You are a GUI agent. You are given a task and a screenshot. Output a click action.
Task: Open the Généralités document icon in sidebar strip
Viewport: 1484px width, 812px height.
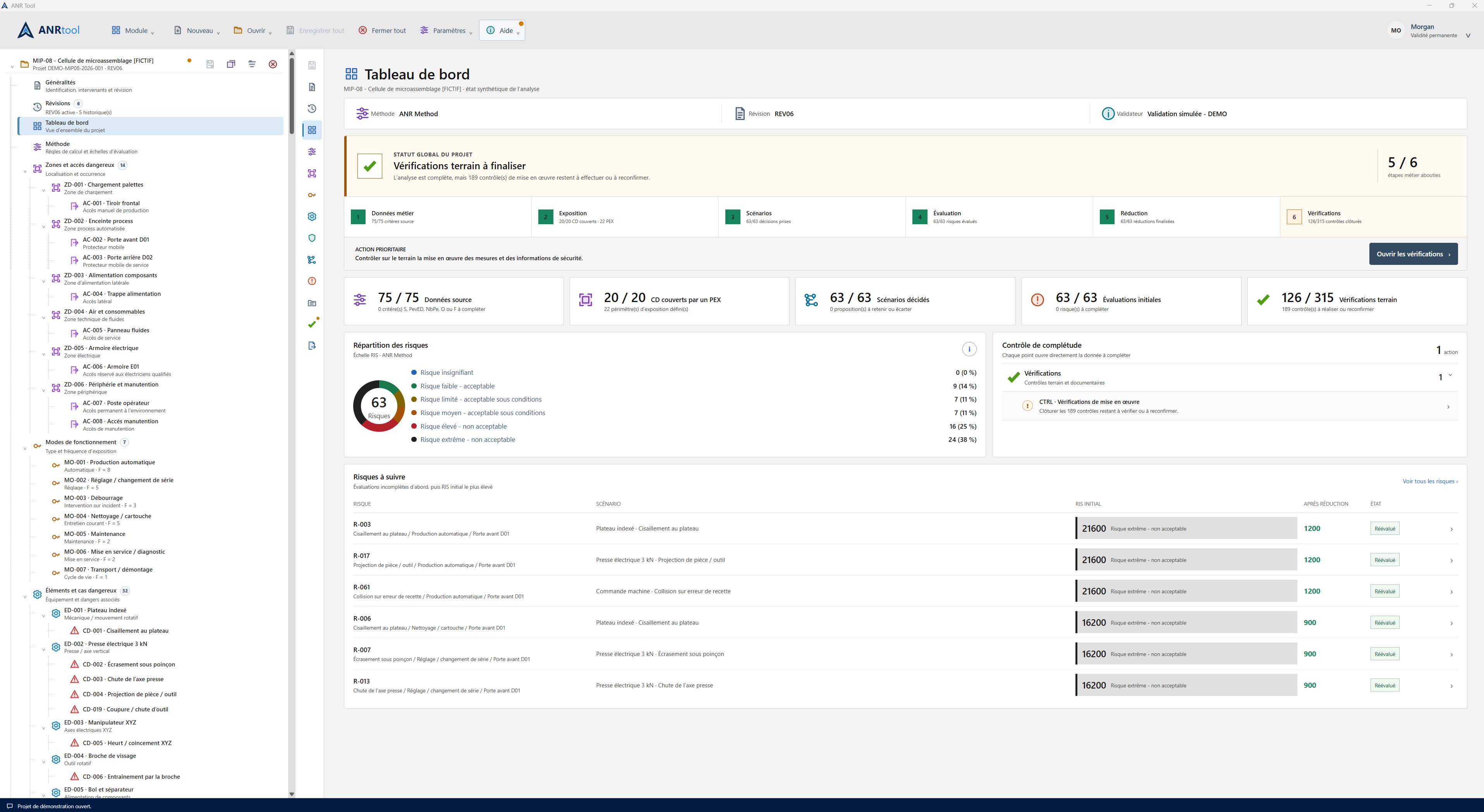[312, 87]
